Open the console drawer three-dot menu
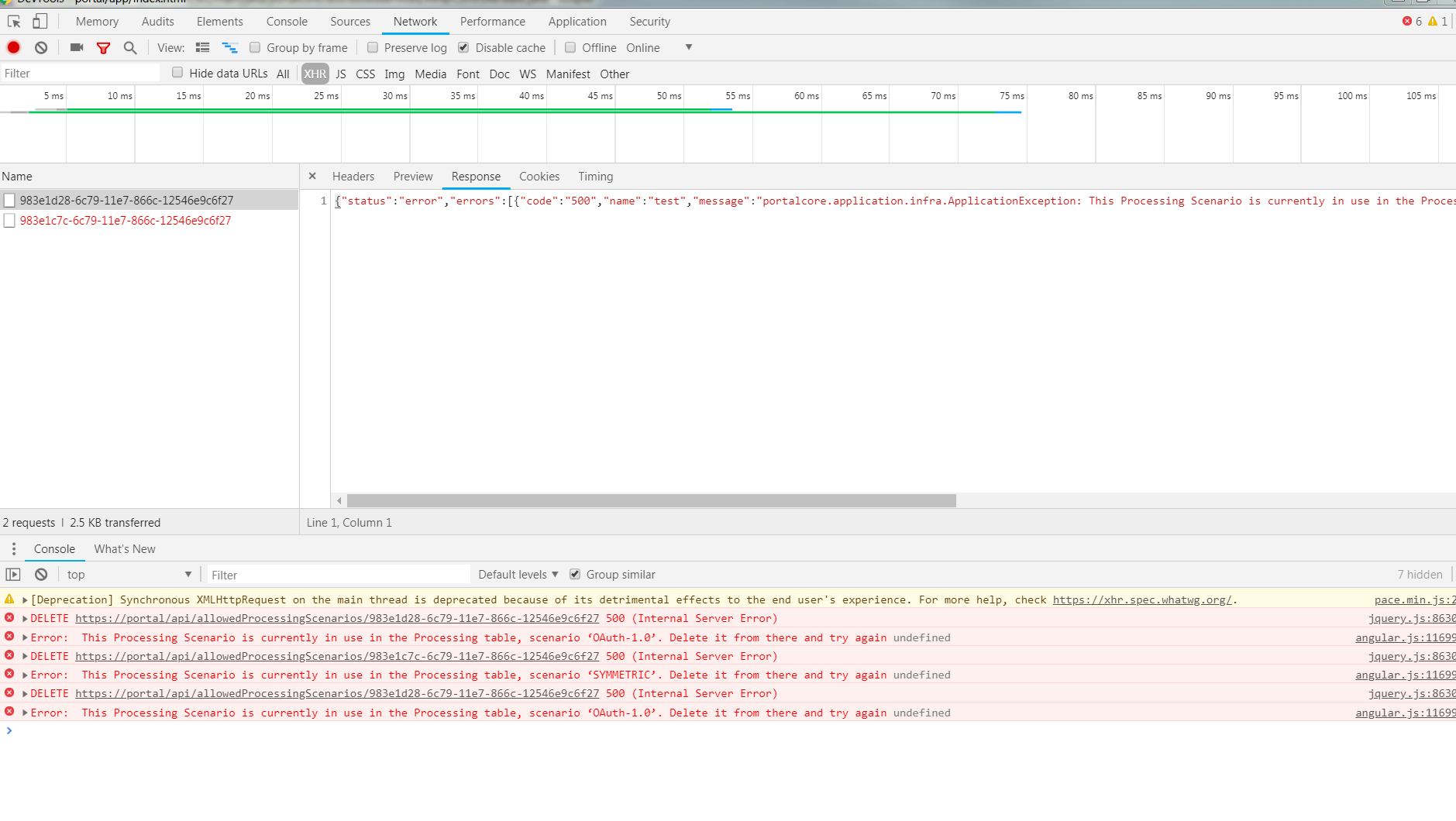Screen dimensions: 1456x821 (x=14, y=548)
